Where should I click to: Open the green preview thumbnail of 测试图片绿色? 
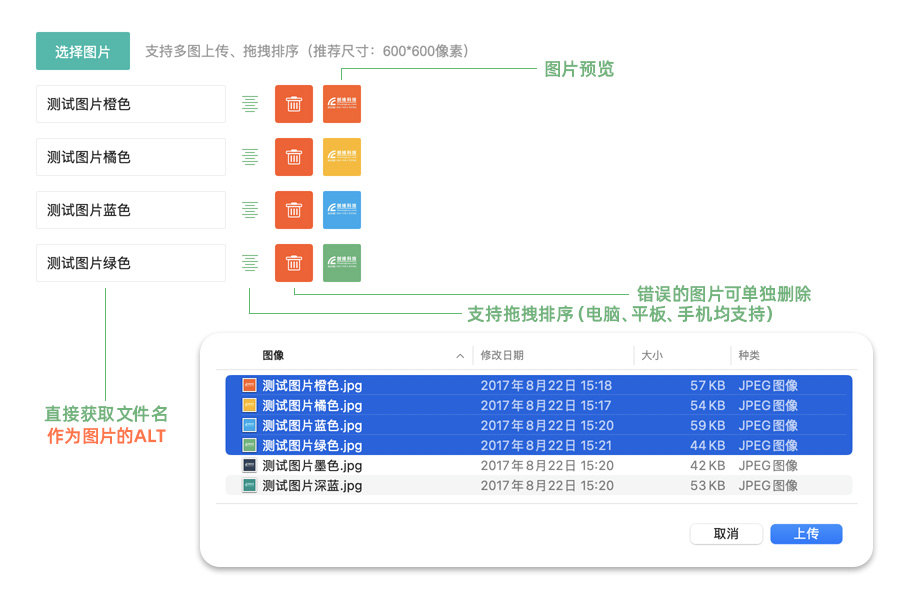point(341,263)
